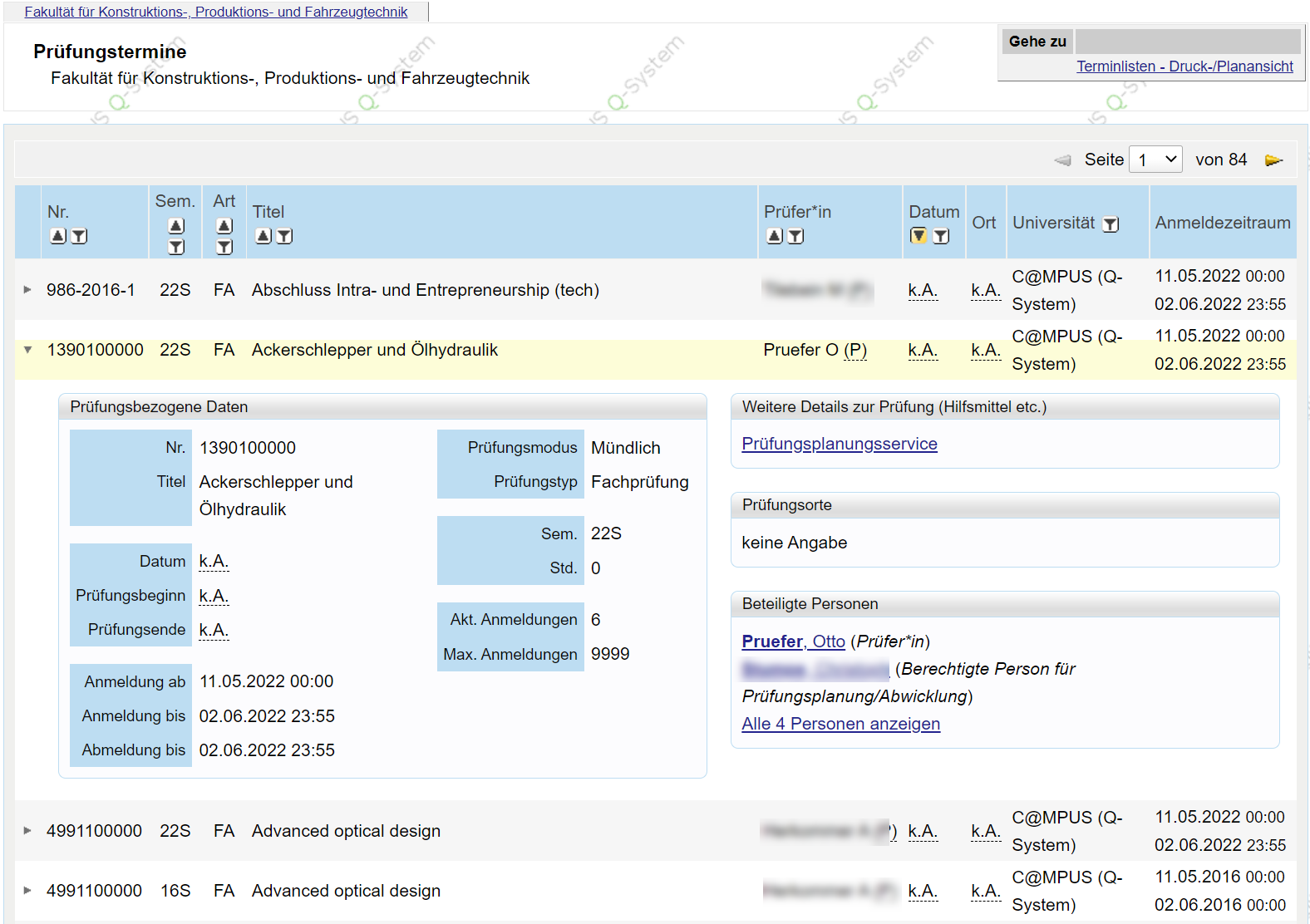Show all via Alle 4 Personen anzeigen
Image resolution: width=1310 pixels, height=924 pixels.
pyautogui.click(x=840, y=724)
